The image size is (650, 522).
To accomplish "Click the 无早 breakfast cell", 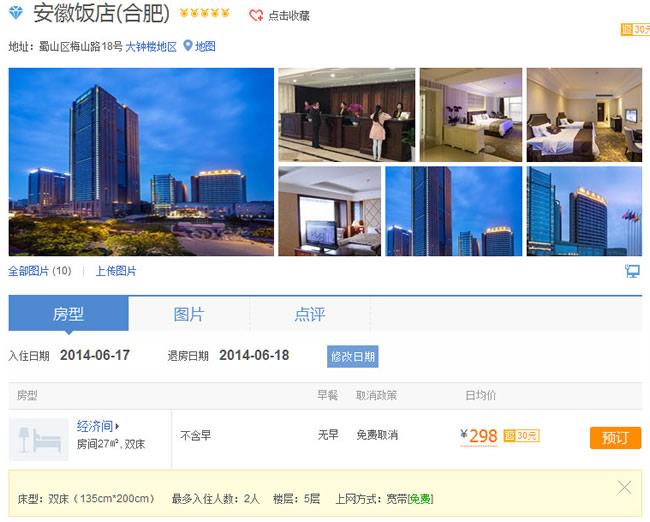I will click(x=328, y=435).
